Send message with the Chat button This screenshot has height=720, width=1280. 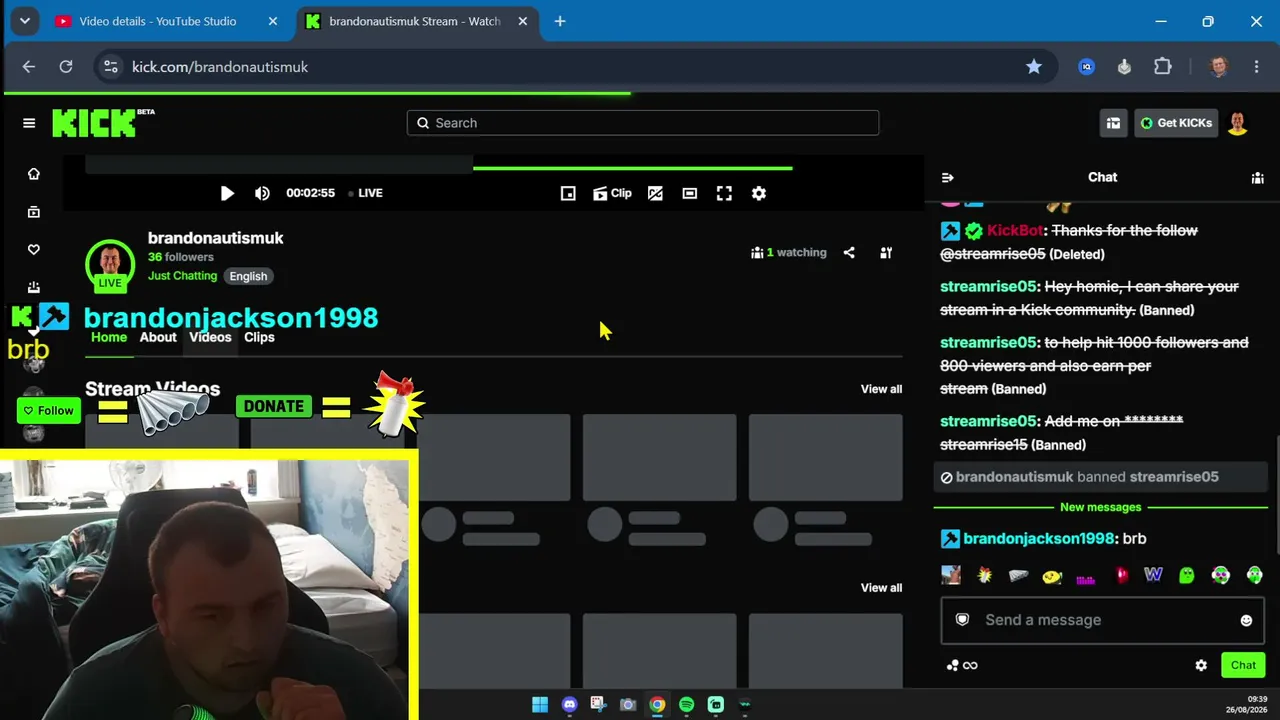pos(1243,665)
